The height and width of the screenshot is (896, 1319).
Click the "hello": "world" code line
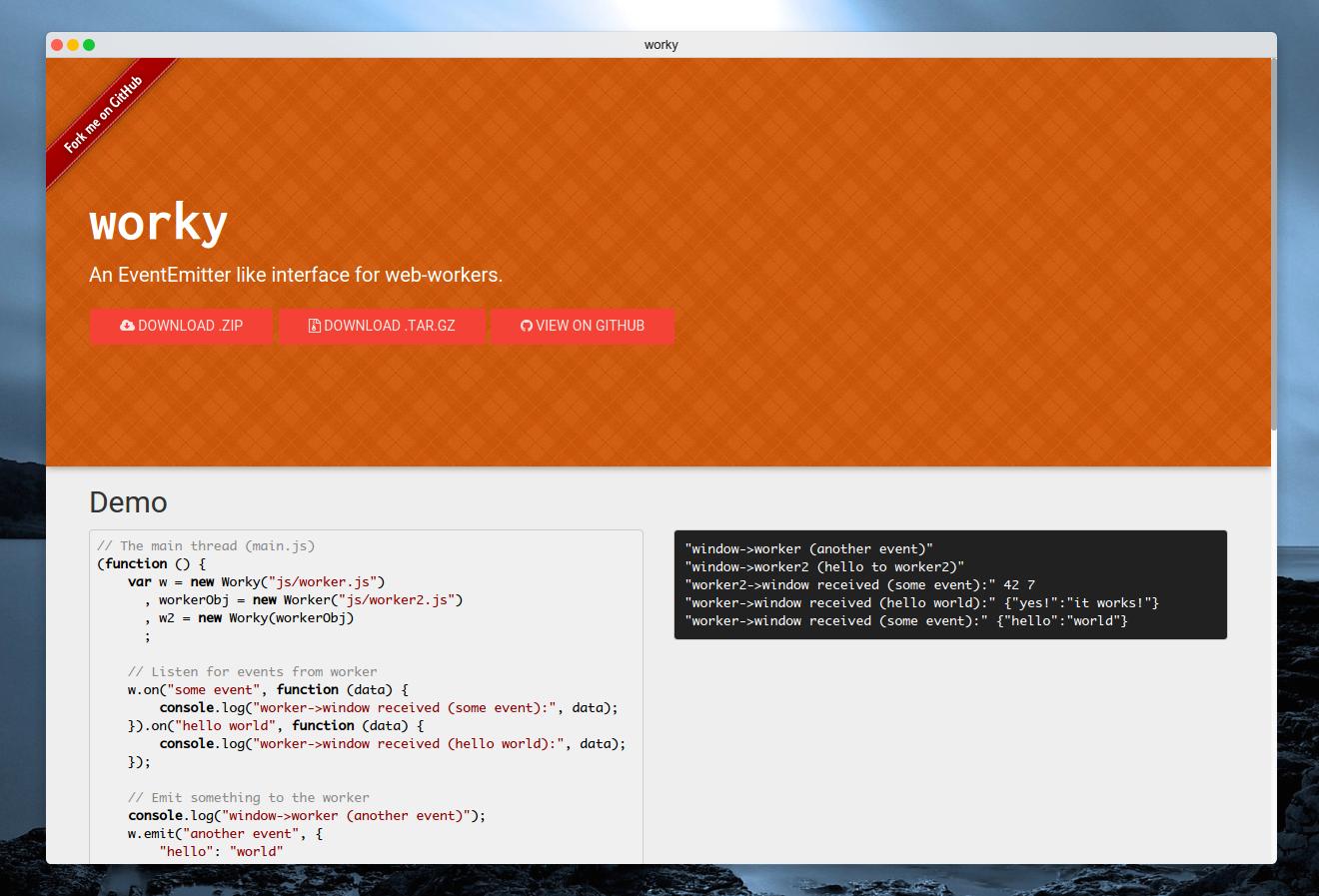[x=221, y=851]
